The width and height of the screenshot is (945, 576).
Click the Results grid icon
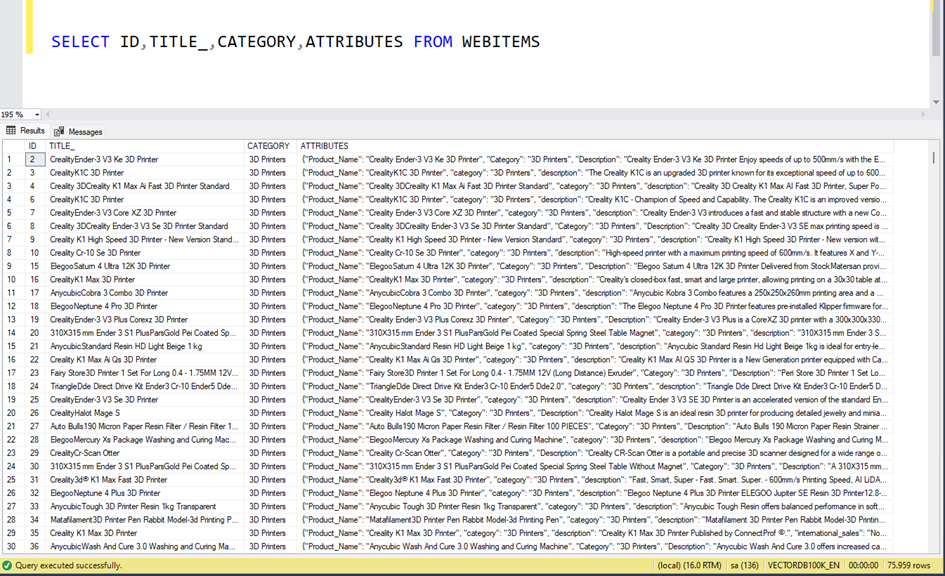click(x=11, y=131)
